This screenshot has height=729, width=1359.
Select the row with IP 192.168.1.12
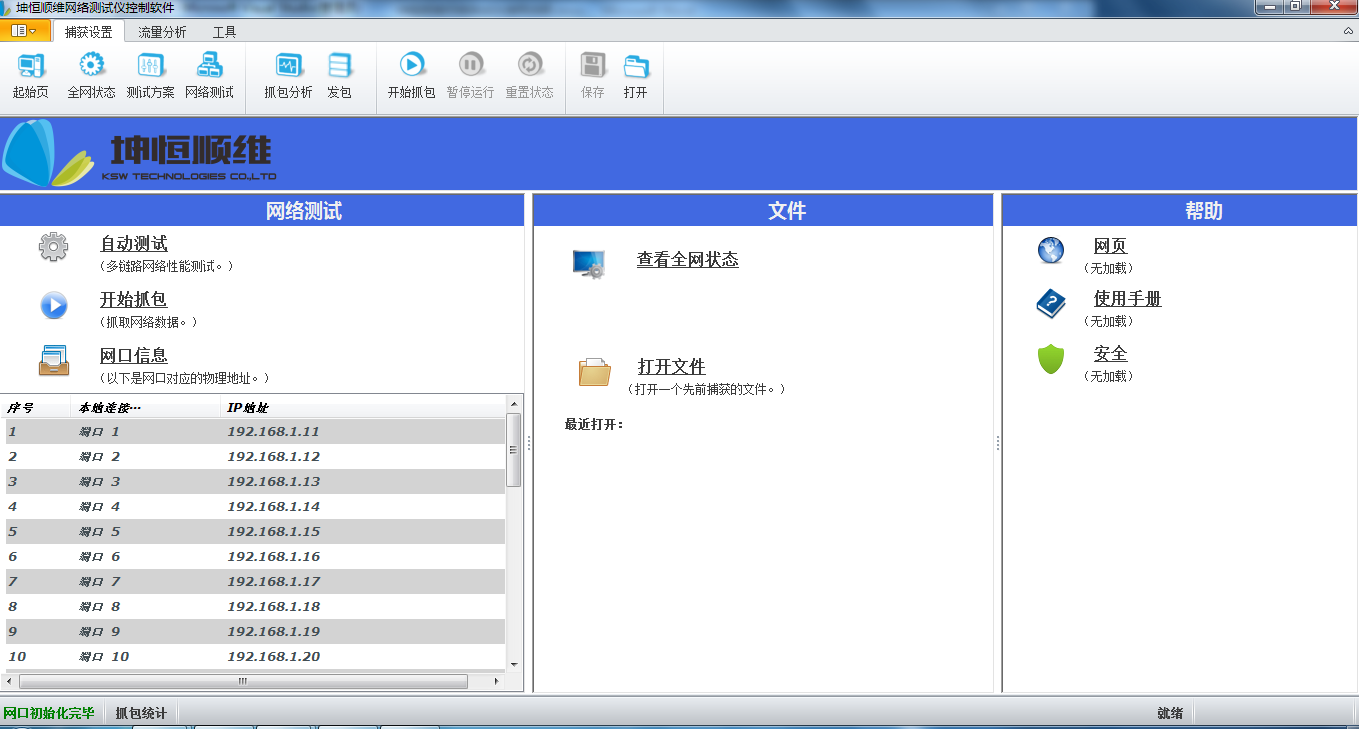point(256,457)
